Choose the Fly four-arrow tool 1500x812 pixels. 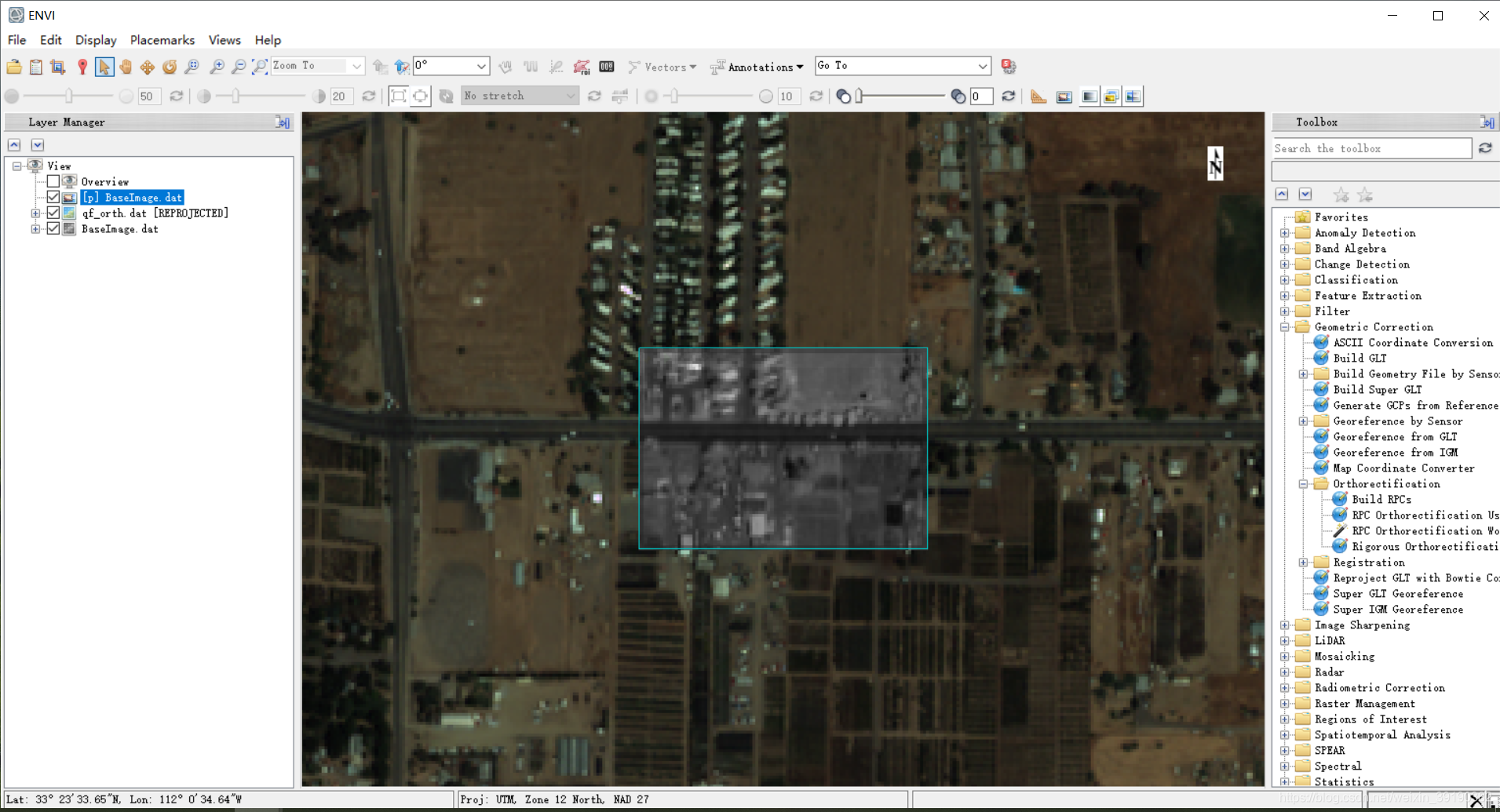(x=148, y=67)
